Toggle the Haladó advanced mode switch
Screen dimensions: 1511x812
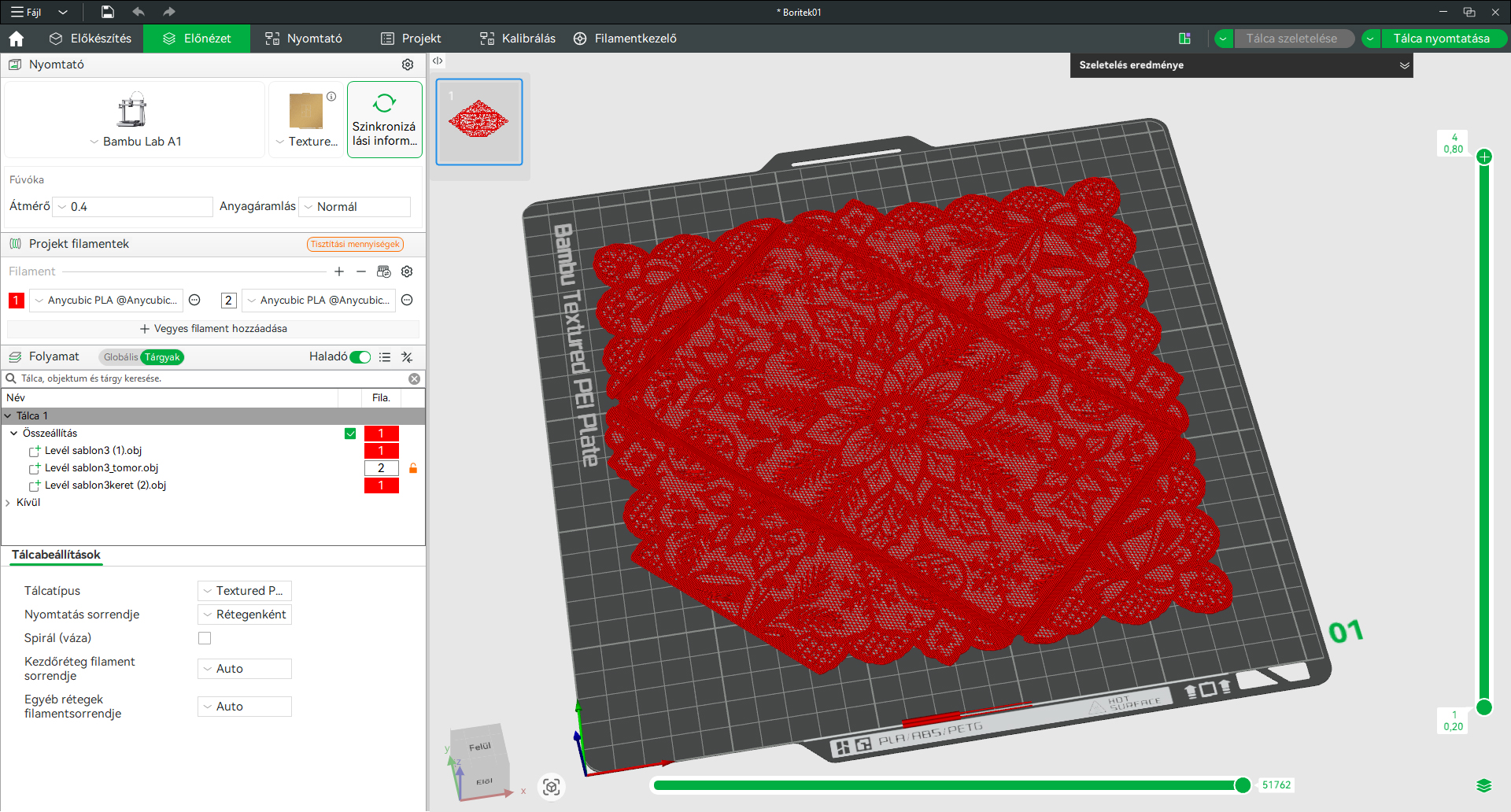coord(360,357)
